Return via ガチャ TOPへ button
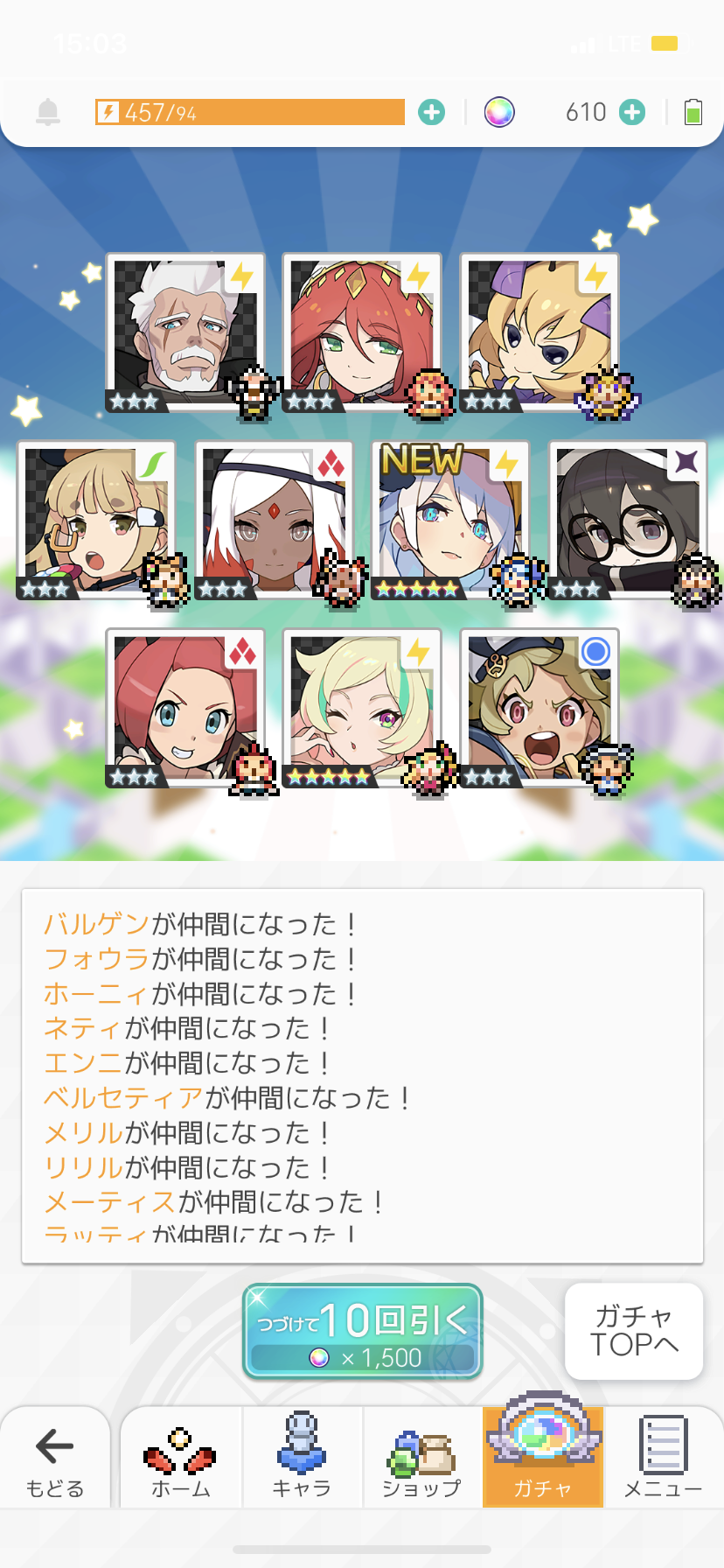 point(634,1331)
